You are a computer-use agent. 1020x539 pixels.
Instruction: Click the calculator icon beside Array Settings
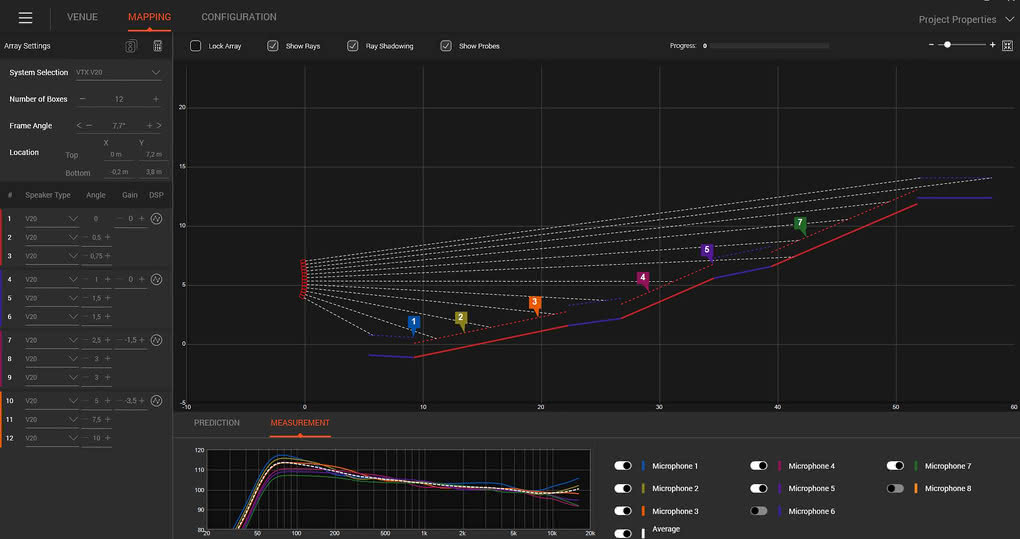157,46
